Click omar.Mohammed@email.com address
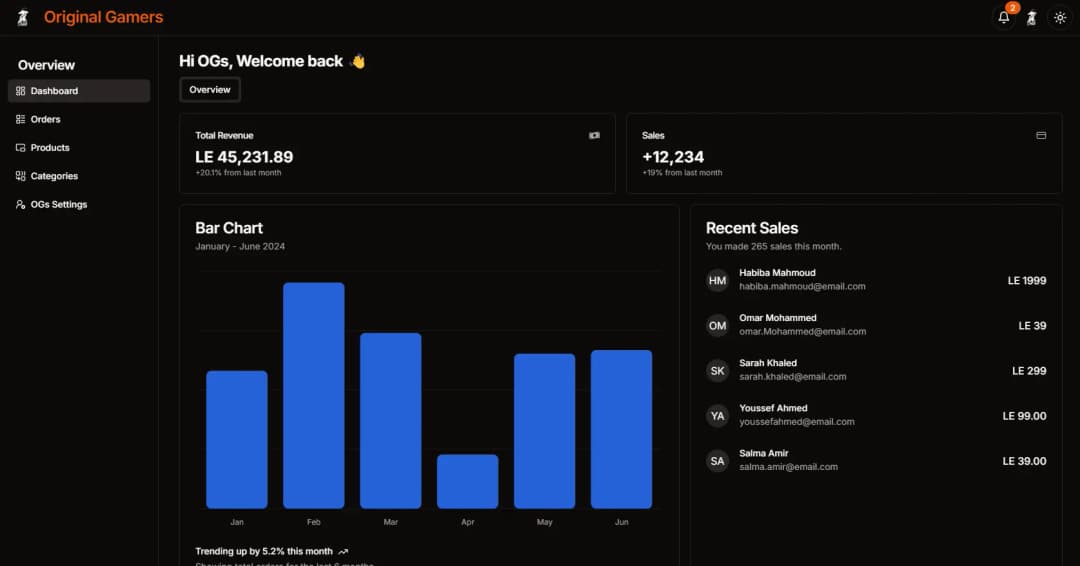This screenshot has width=1080, height=566. 802,331
